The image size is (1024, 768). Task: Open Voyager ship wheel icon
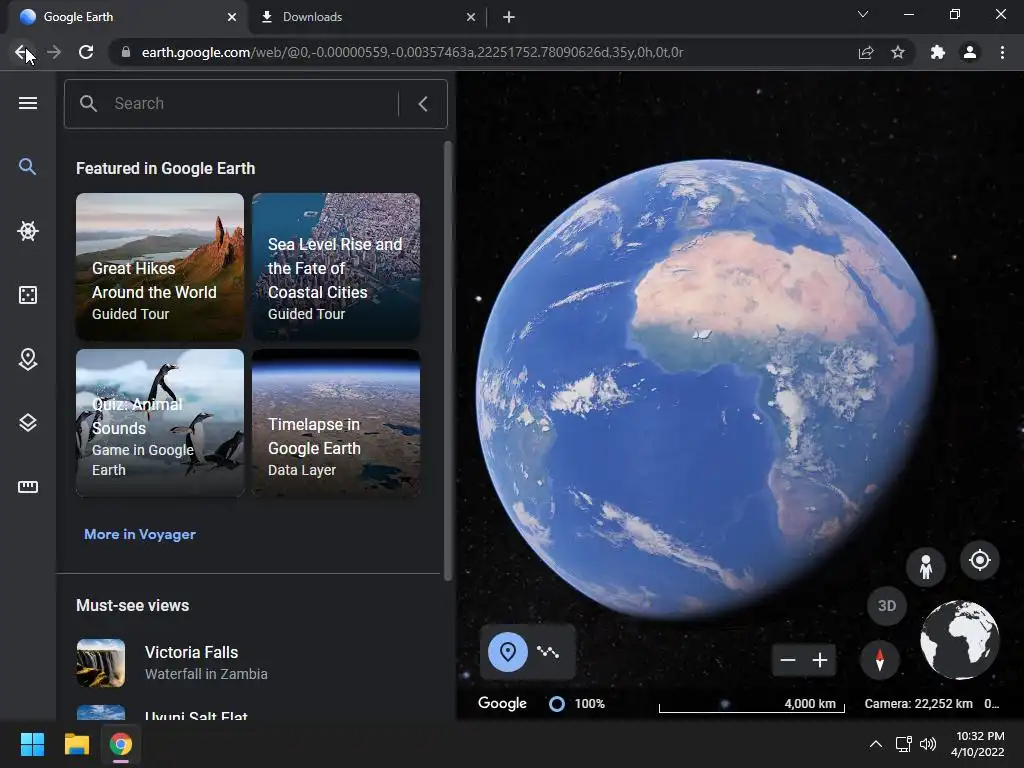[x=27, y=231]
